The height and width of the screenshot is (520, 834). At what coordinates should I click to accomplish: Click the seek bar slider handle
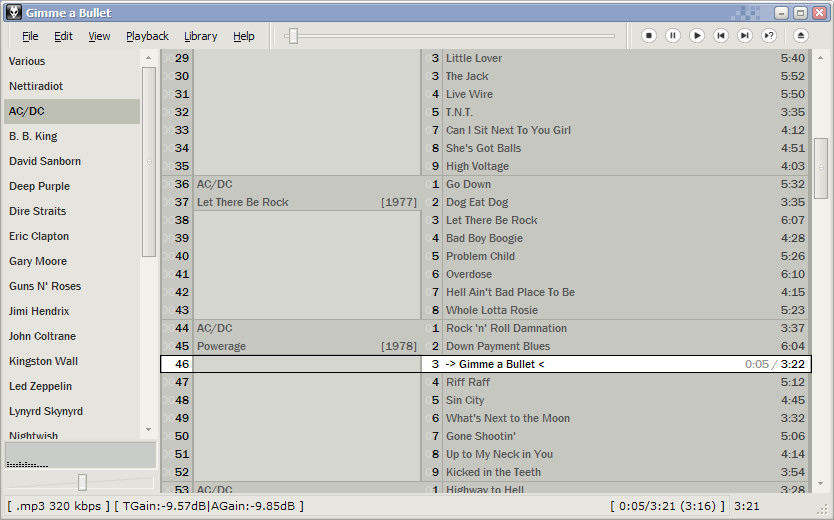tap(293, 36)
